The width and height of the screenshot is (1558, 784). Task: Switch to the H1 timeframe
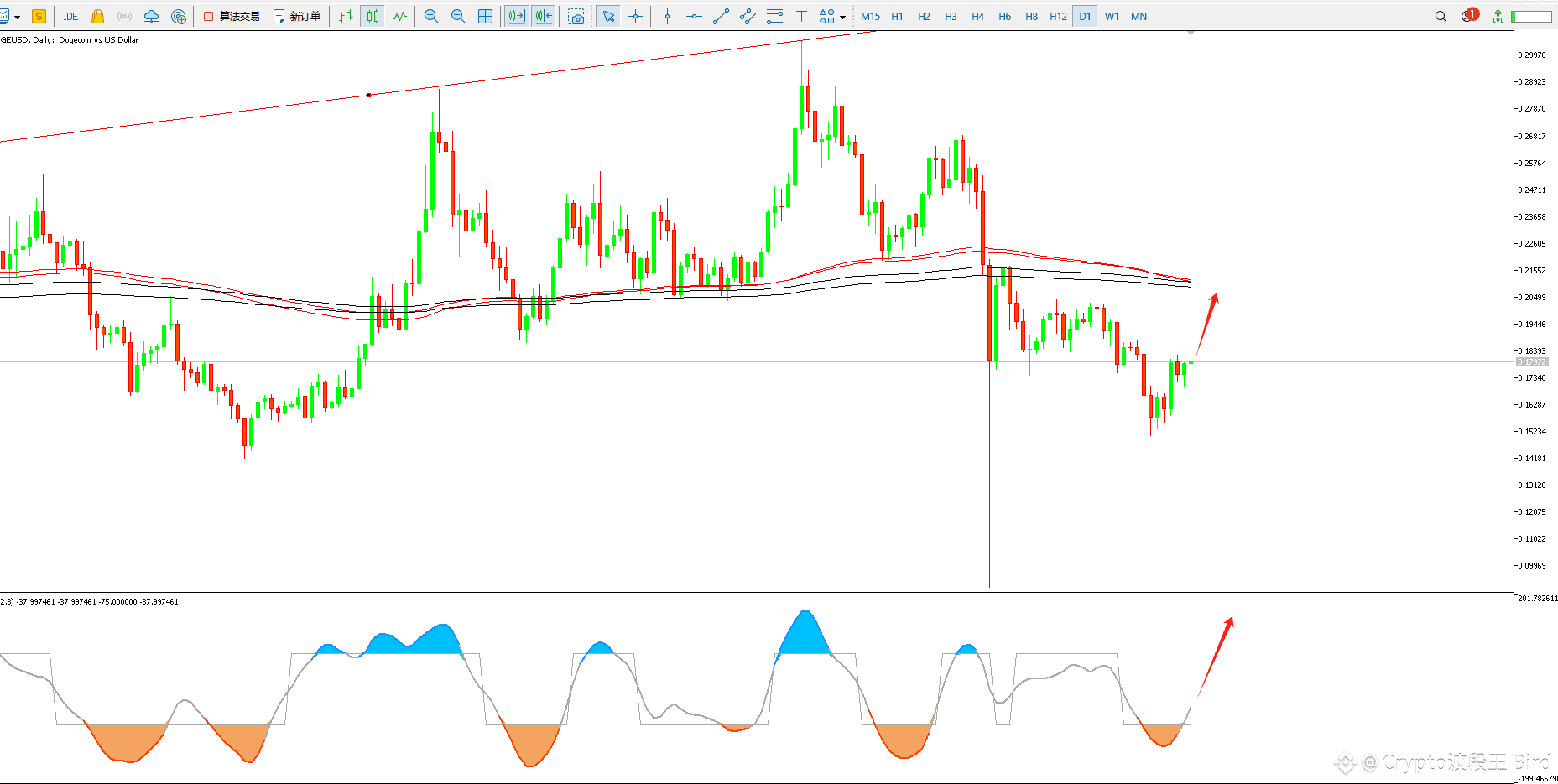pos(897,16)
